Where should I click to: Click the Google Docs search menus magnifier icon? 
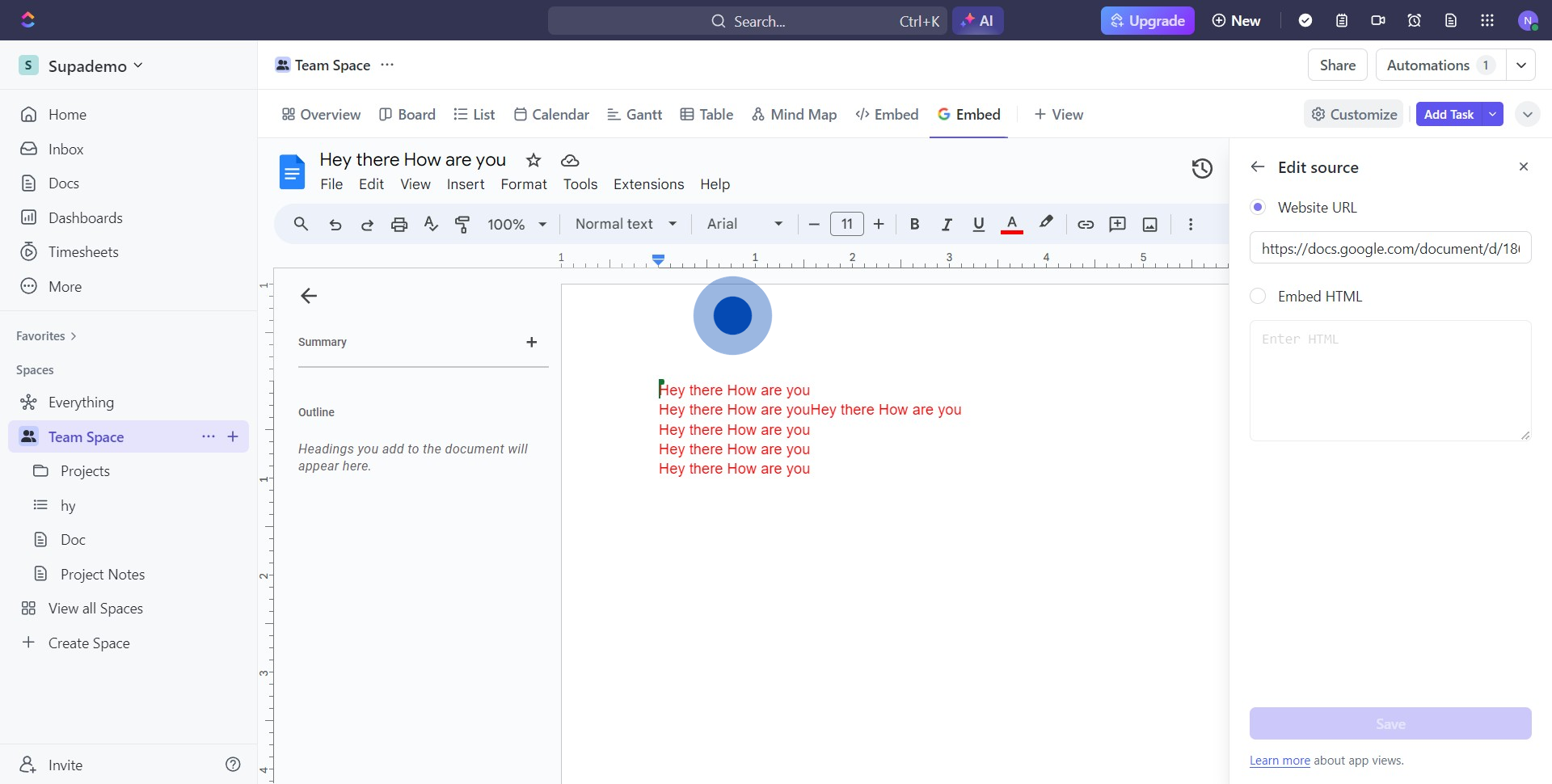[301, 224]
